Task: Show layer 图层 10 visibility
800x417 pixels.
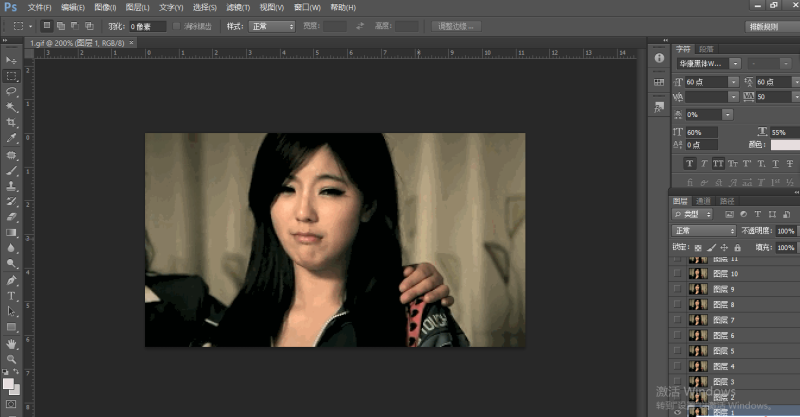Action: [x=677, y=273]
